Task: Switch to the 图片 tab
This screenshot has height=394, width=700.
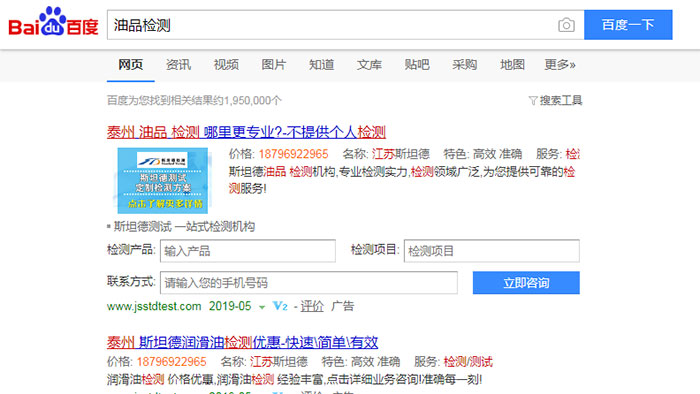Action: click(x=274, y=65)
